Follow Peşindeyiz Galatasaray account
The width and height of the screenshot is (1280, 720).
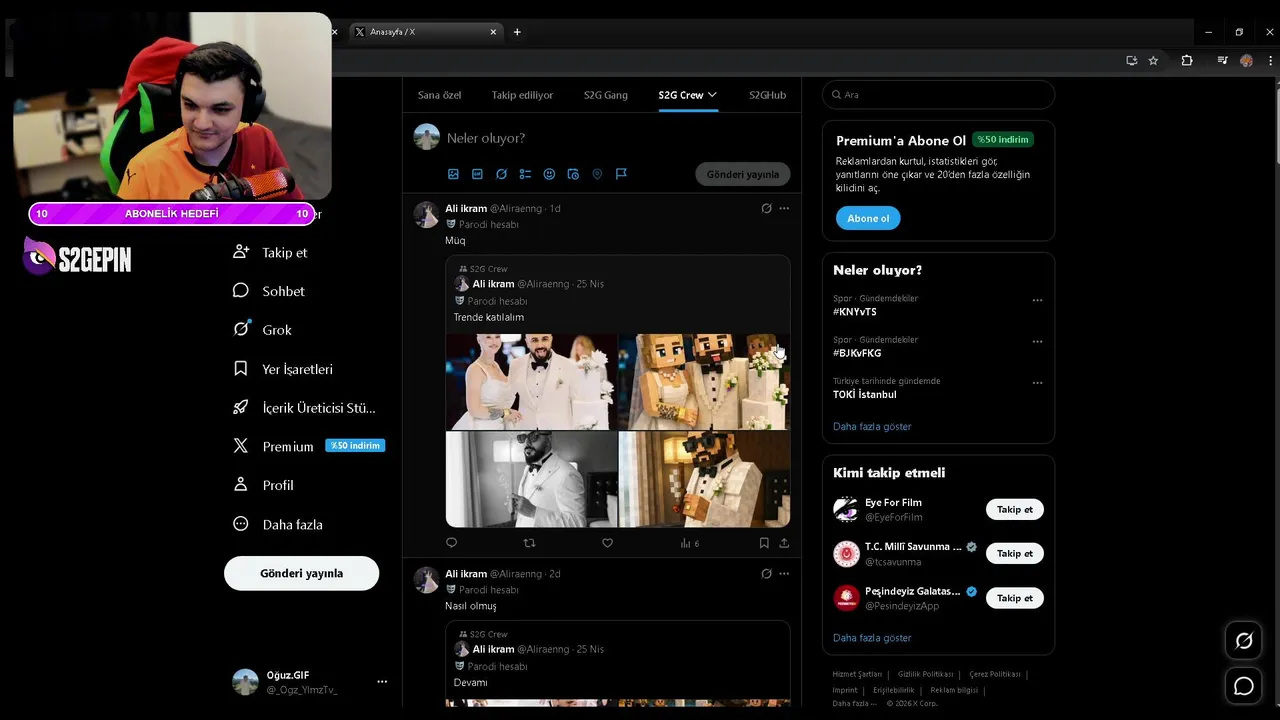click(1014, 597)
